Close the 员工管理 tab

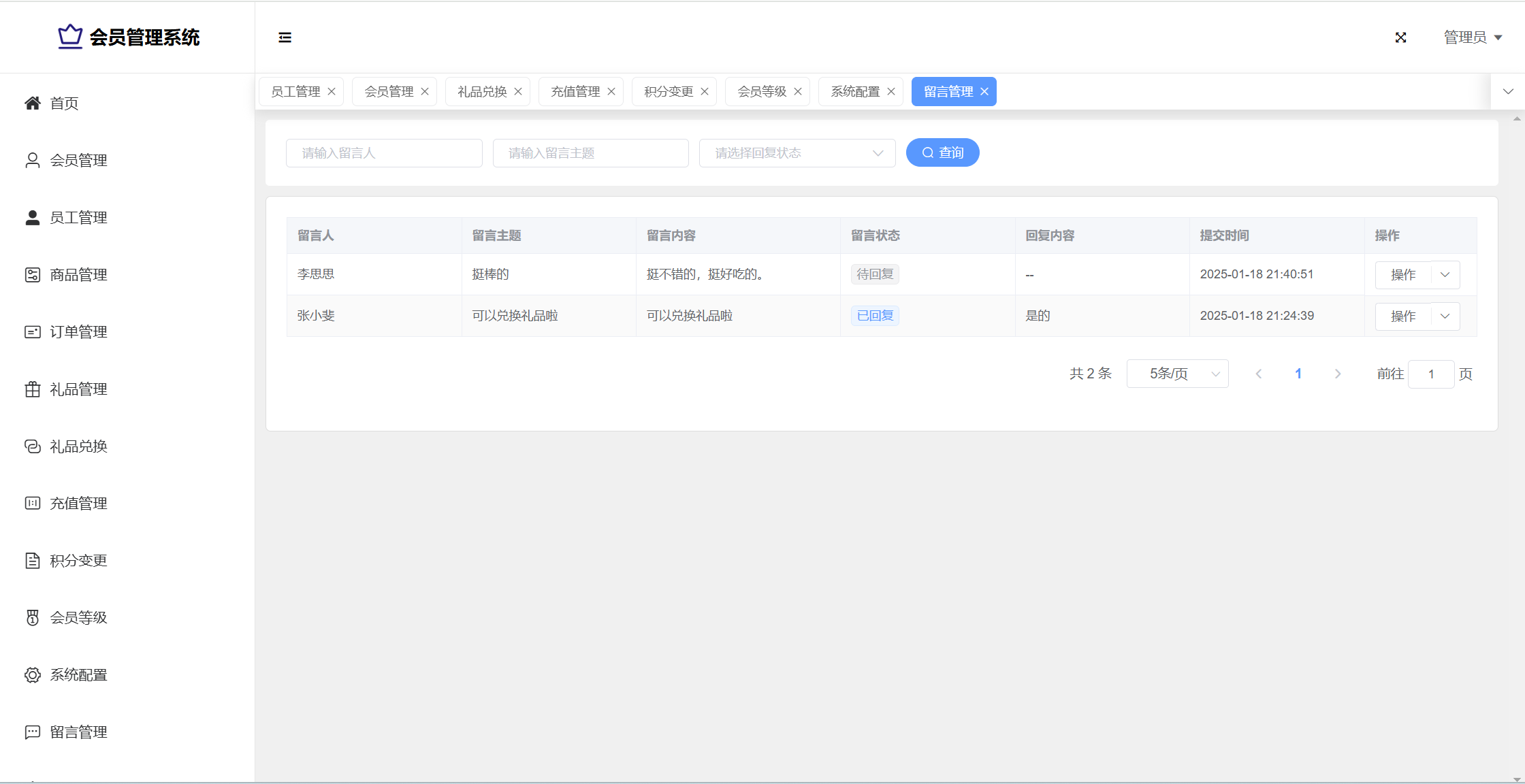pyautogui.click(x=332, y=92)
